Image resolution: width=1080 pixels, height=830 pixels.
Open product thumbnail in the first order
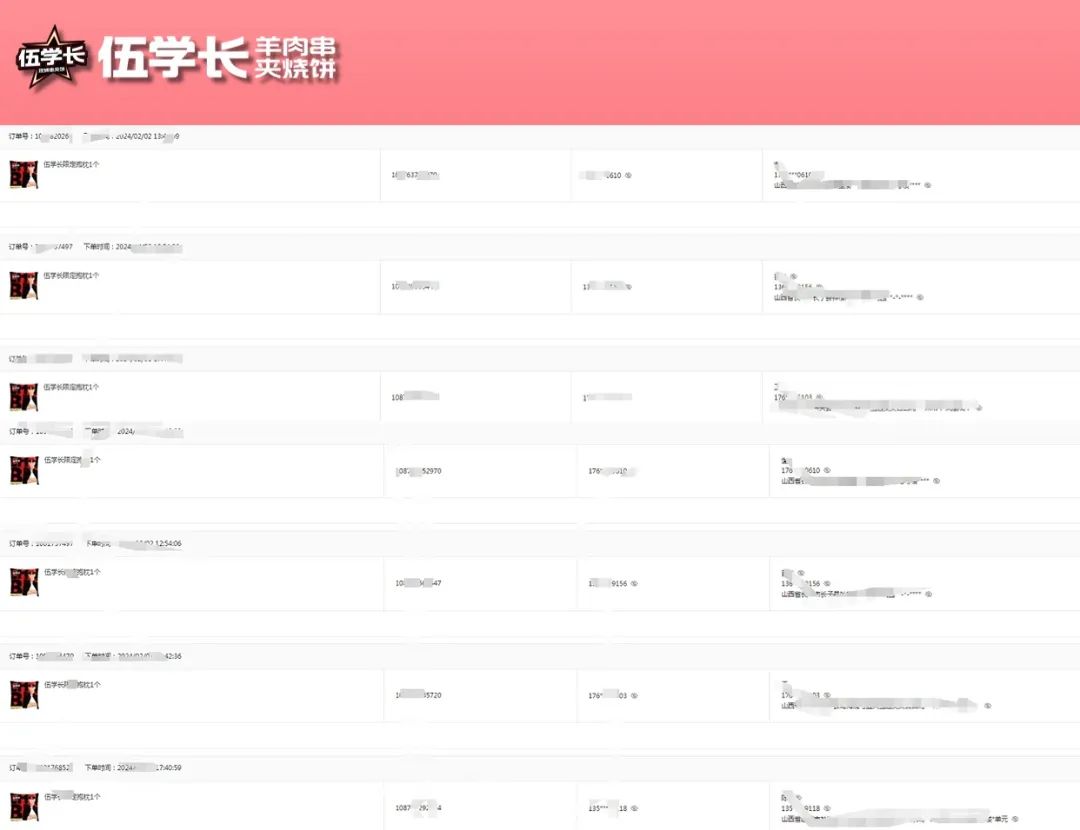[24, 174]
